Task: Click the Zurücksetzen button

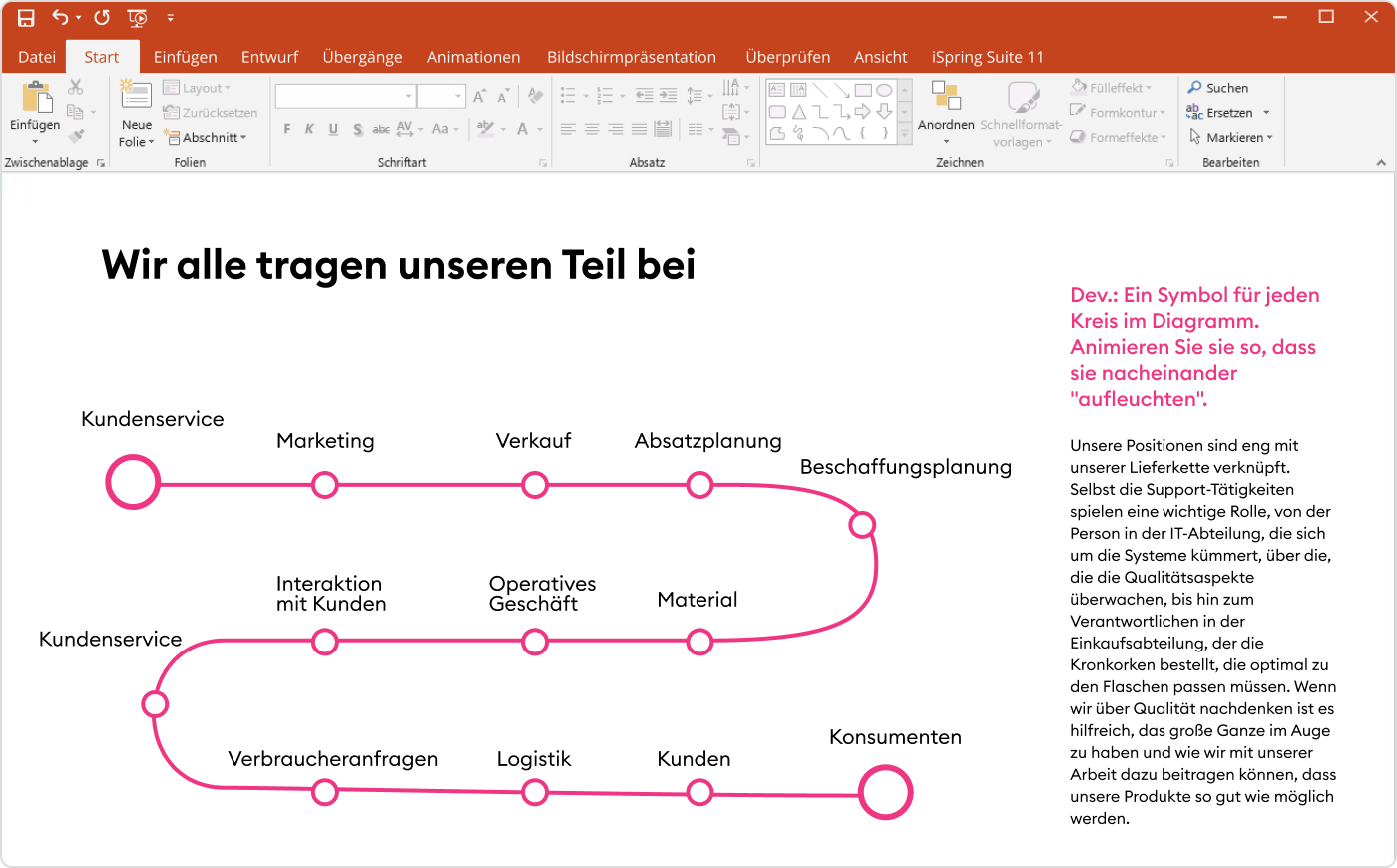Action: tap(211, 113)
